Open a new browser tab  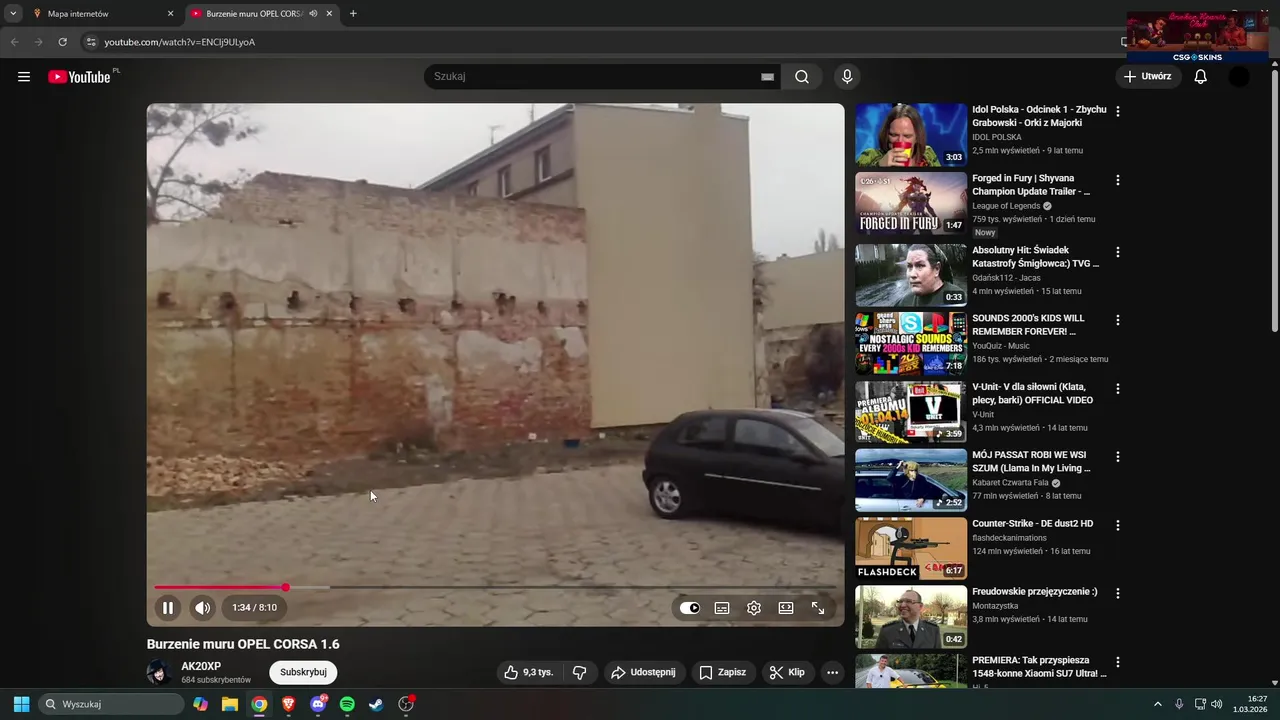click(x=353, y=14)
